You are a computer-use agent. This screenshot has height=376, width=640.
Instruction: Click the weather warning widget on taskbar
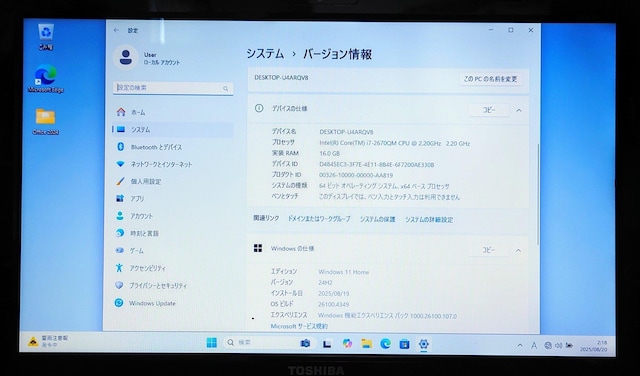[x=48, y=341]
